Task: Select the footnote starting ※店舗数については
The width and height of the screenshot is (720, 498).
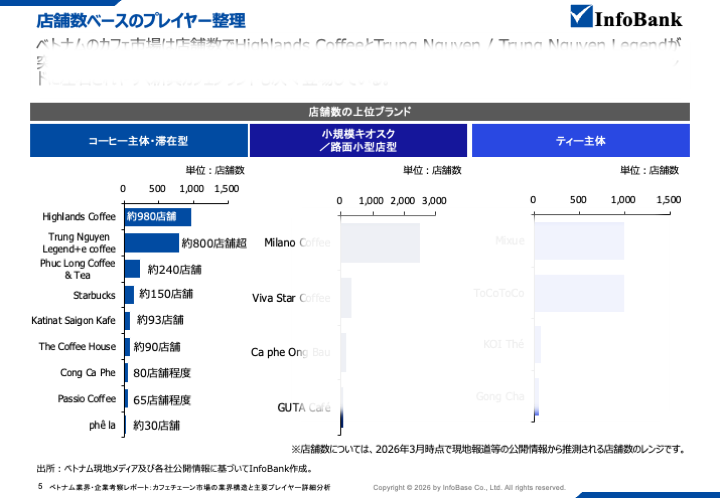Action: click(x=489, y=449)
